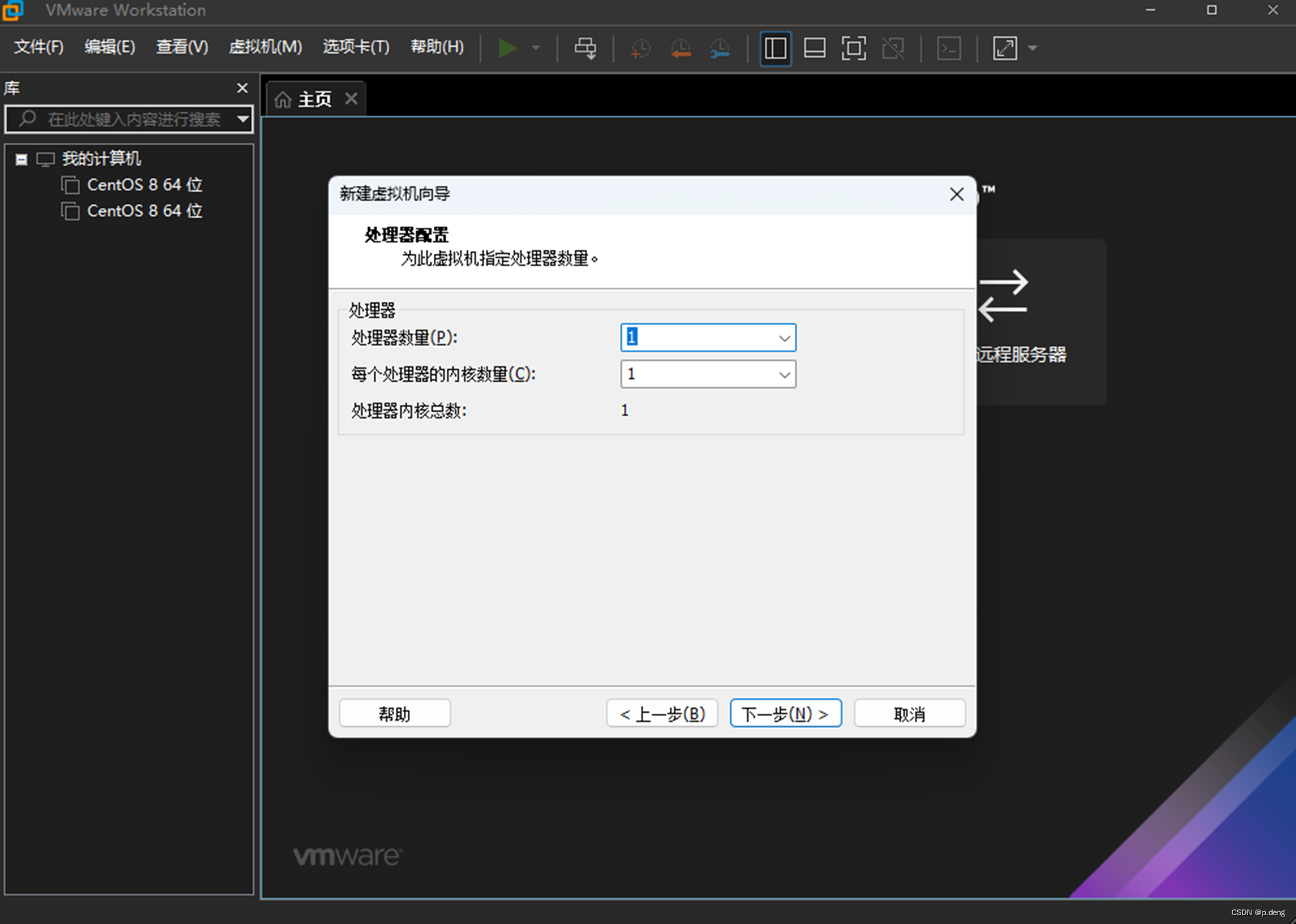Switch to the 主页 tab

(x=315, y=99)
